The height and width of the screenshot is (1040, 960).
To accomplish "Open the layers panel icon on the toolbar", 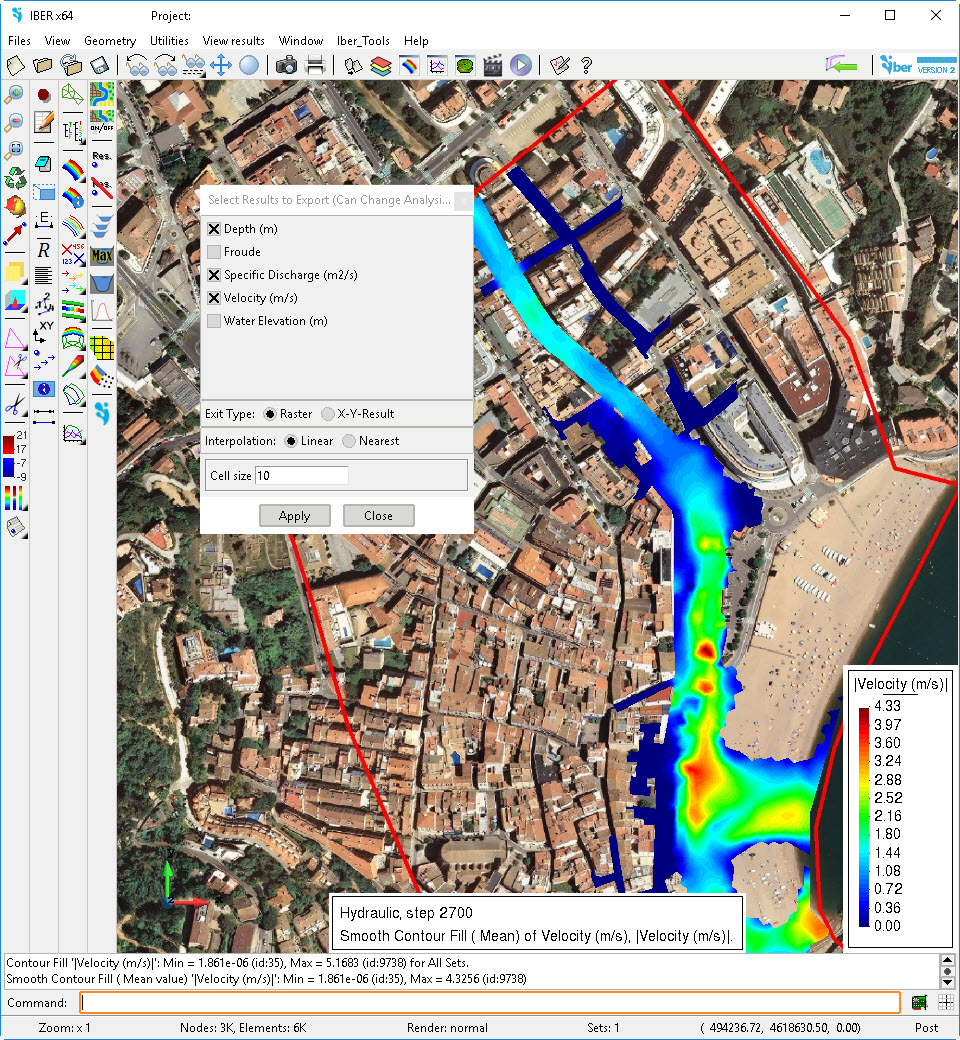I will [x=382, y=65].
